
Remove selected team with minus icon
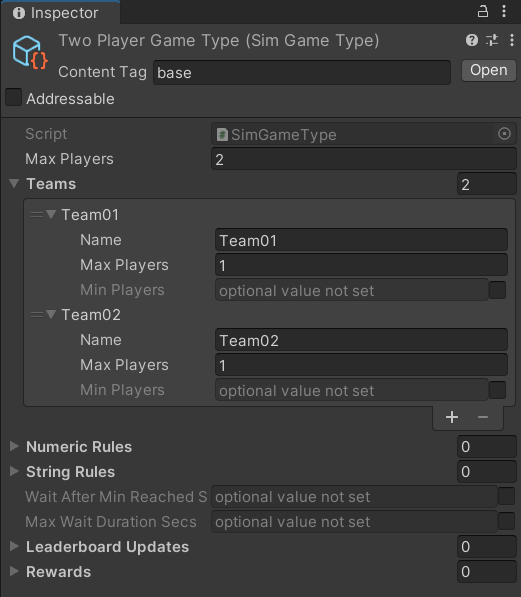pos(483,417)
